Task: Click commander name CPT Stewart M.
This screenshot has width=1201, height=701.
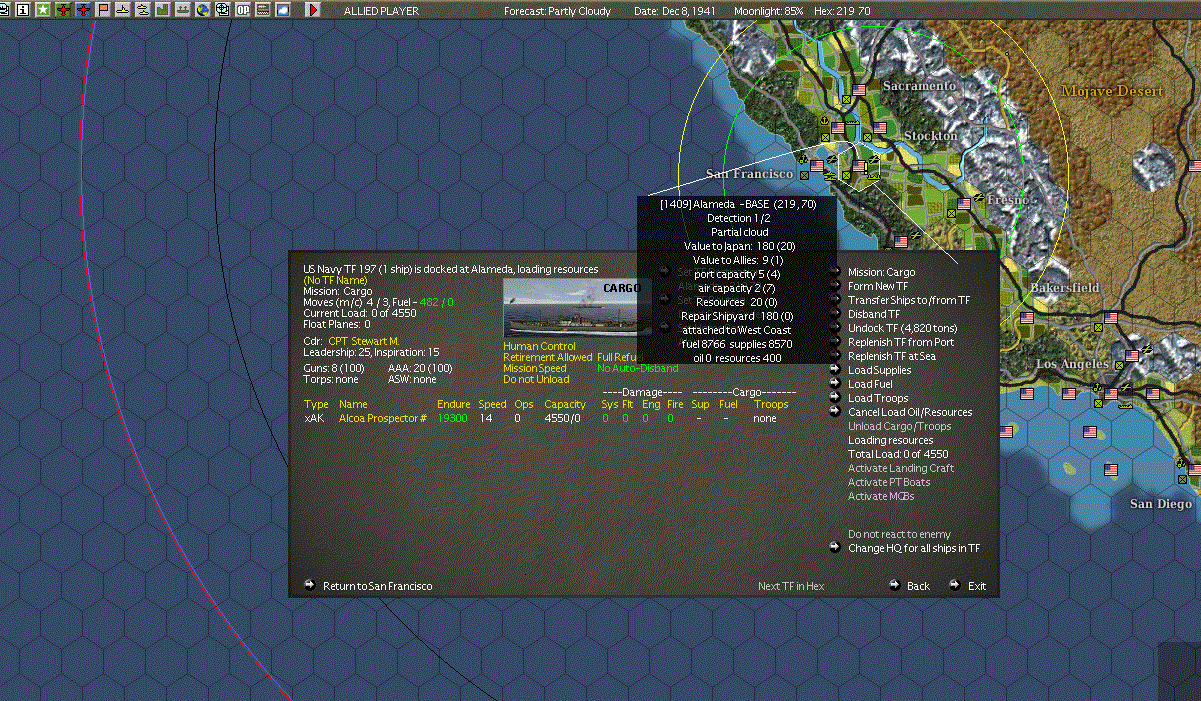Action: (x=363, y=341)
